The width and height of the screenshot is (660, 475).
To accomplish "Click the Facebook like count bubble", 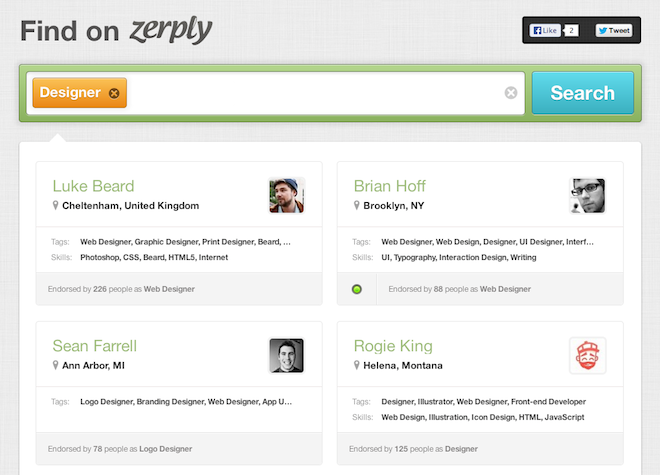I will click(571, 30).
